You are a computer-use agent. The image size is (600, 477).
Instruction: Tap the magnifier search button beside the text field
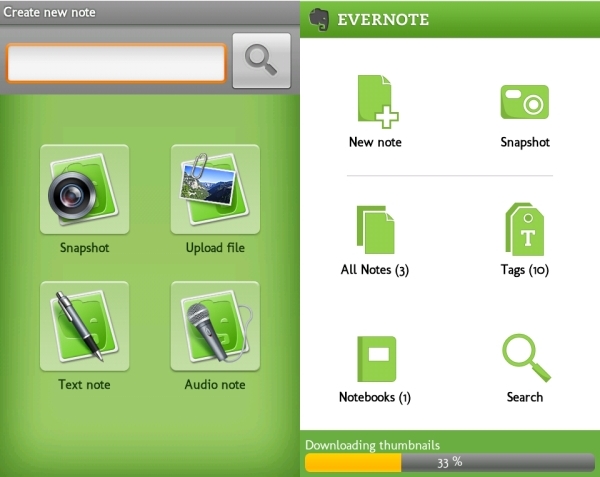point(262,61)
